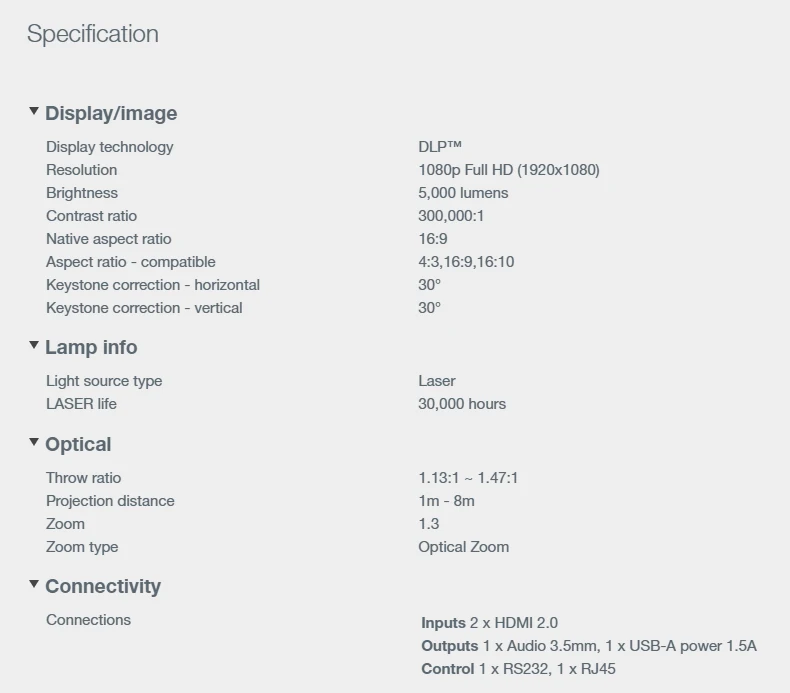Click the Connectivity section heading

pyautogui.click(x=103, y=587)
